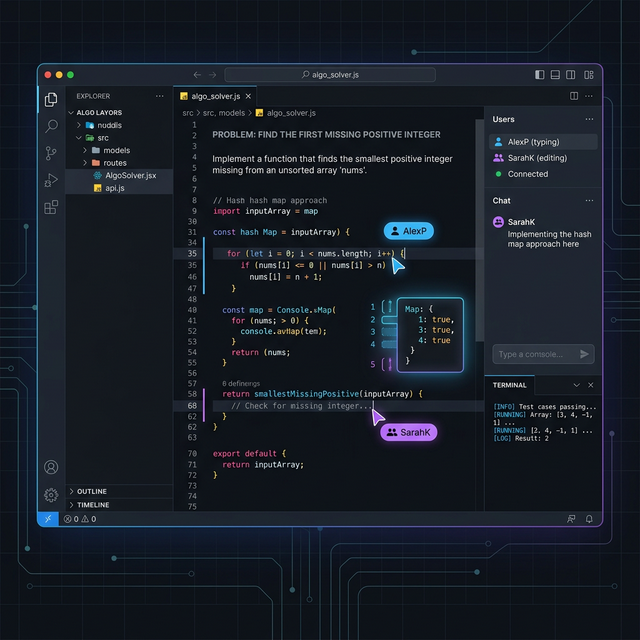Click the src, models breadcrumb segment

pos(224,113)
